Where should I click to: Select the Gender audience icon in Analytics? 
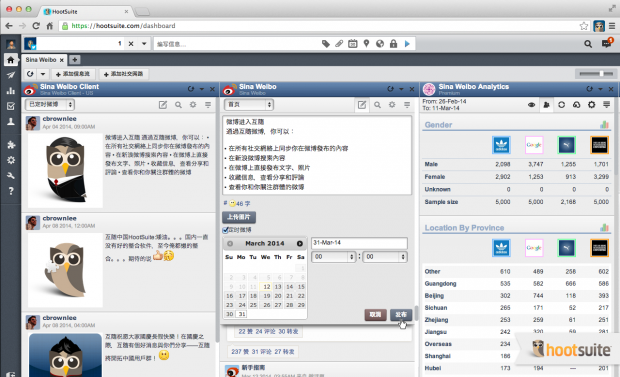pyautogui.click(x=546, y=105)
